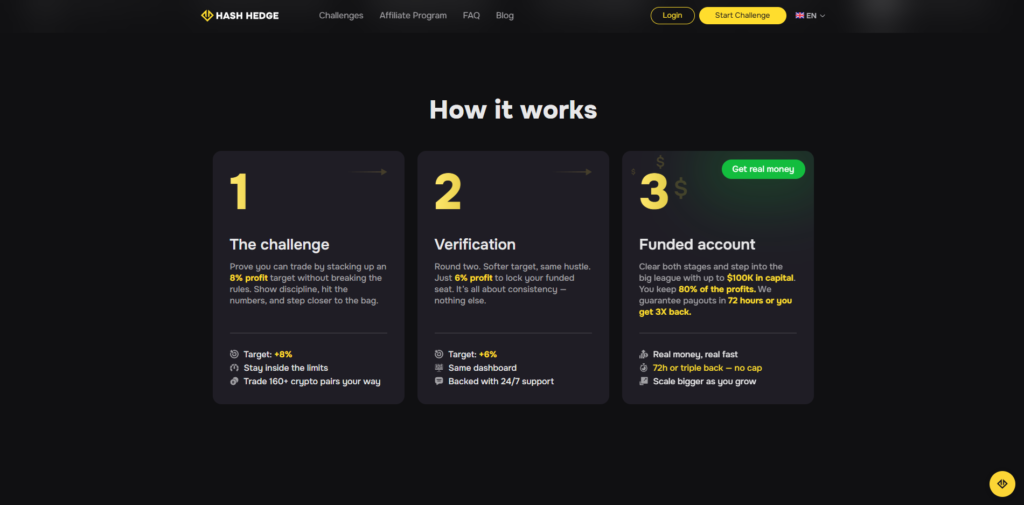The width and height of the screenshot is (1024, 505).
Task: Click the yellow Start Challenge button
Action: click(x=742, y=16)
